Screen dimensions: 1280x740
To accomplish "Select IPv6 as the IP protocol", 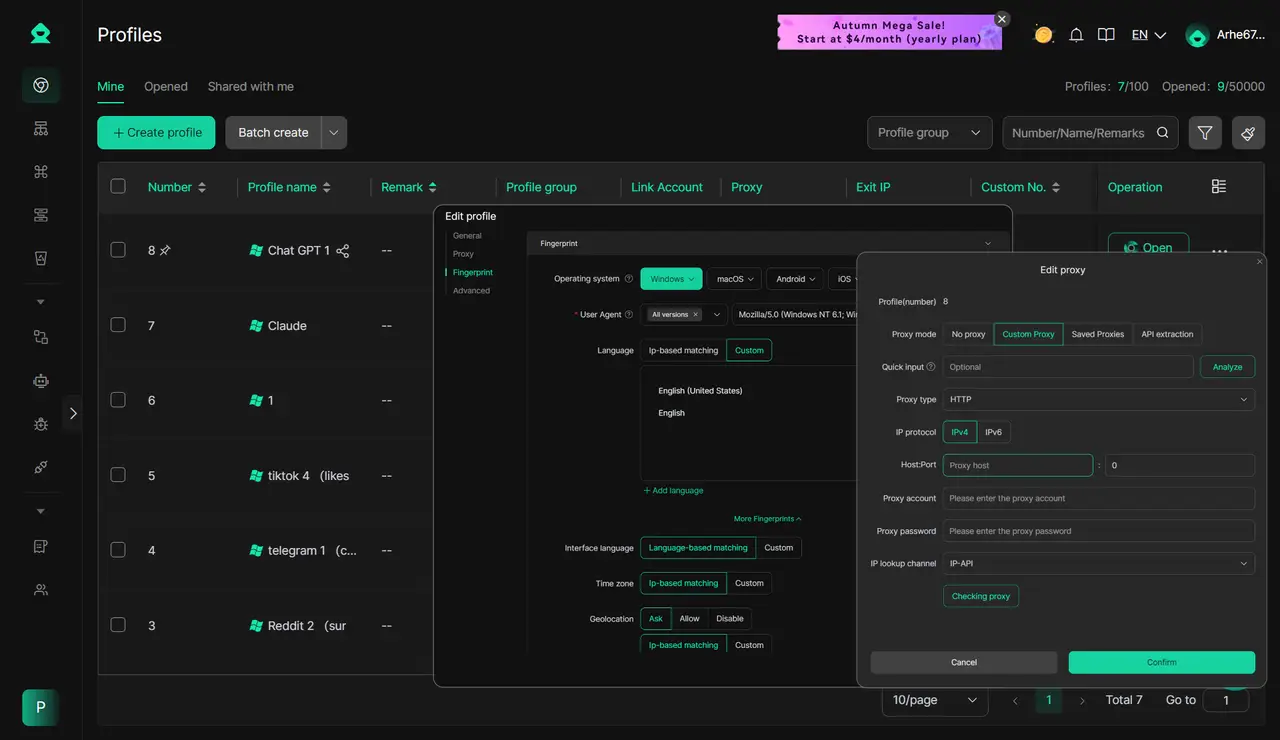I will 993,432.
